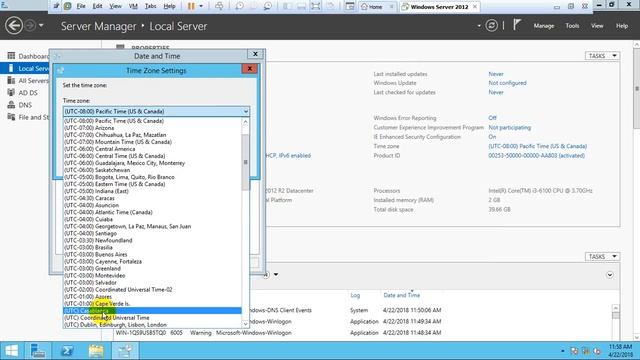
Task: Open the VMware File menu
Action: pyautogui.click(x=81, y=7)
